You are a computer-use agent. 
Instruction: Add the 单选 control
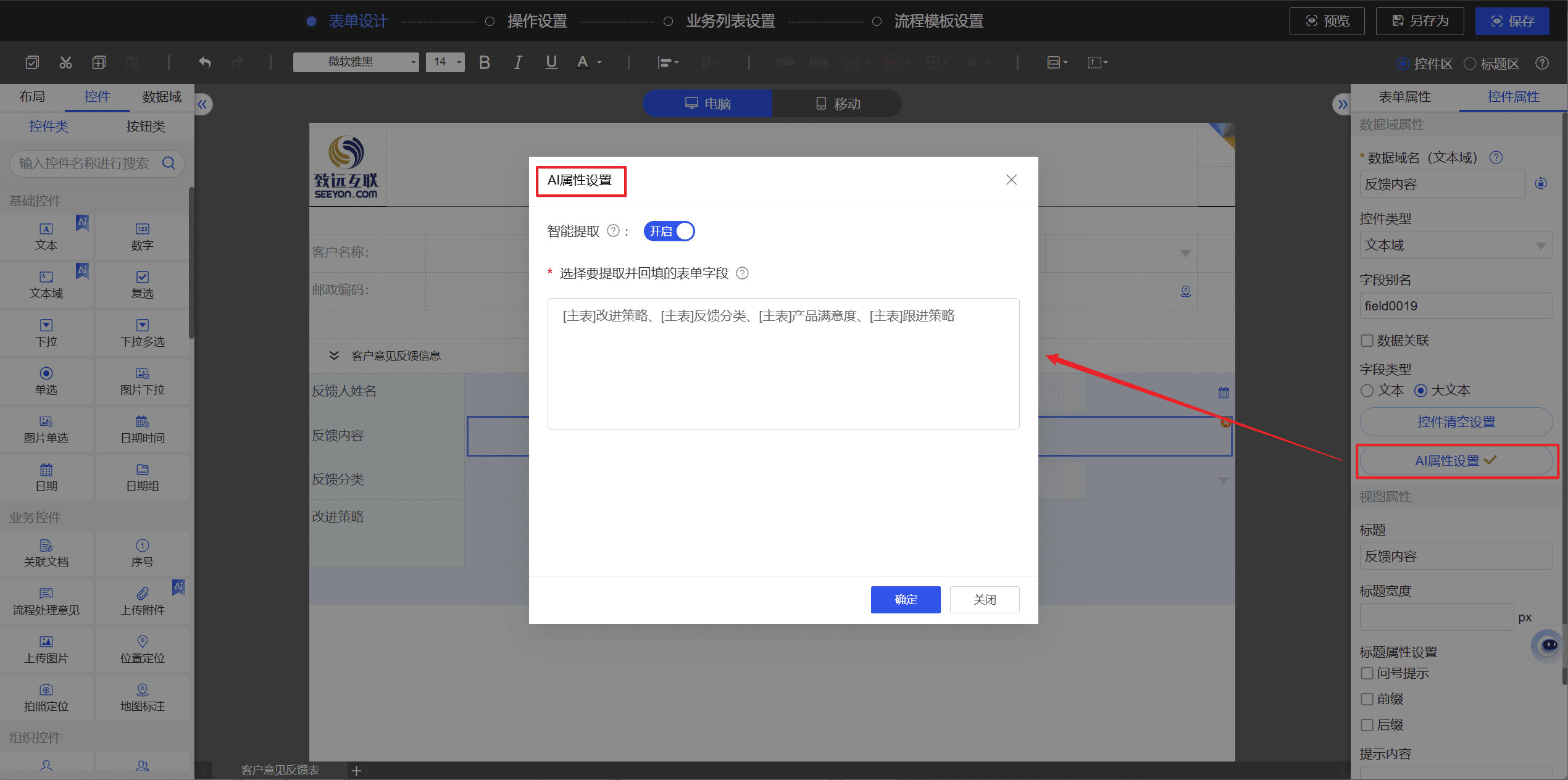[x=46, y=381]
